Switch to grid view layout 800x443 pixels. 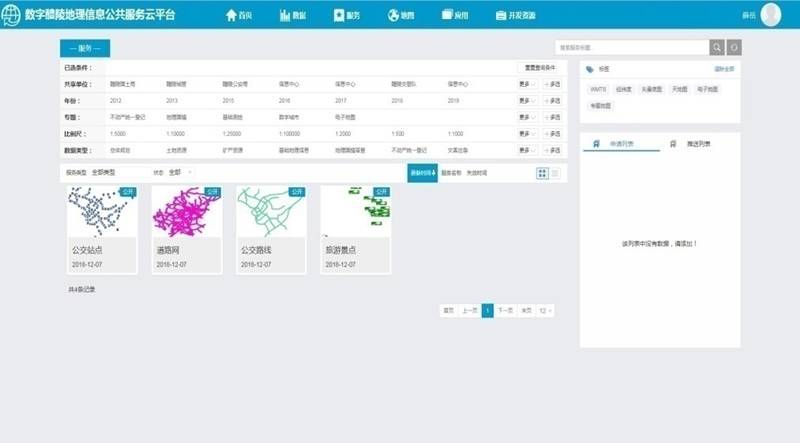(542, 173)
